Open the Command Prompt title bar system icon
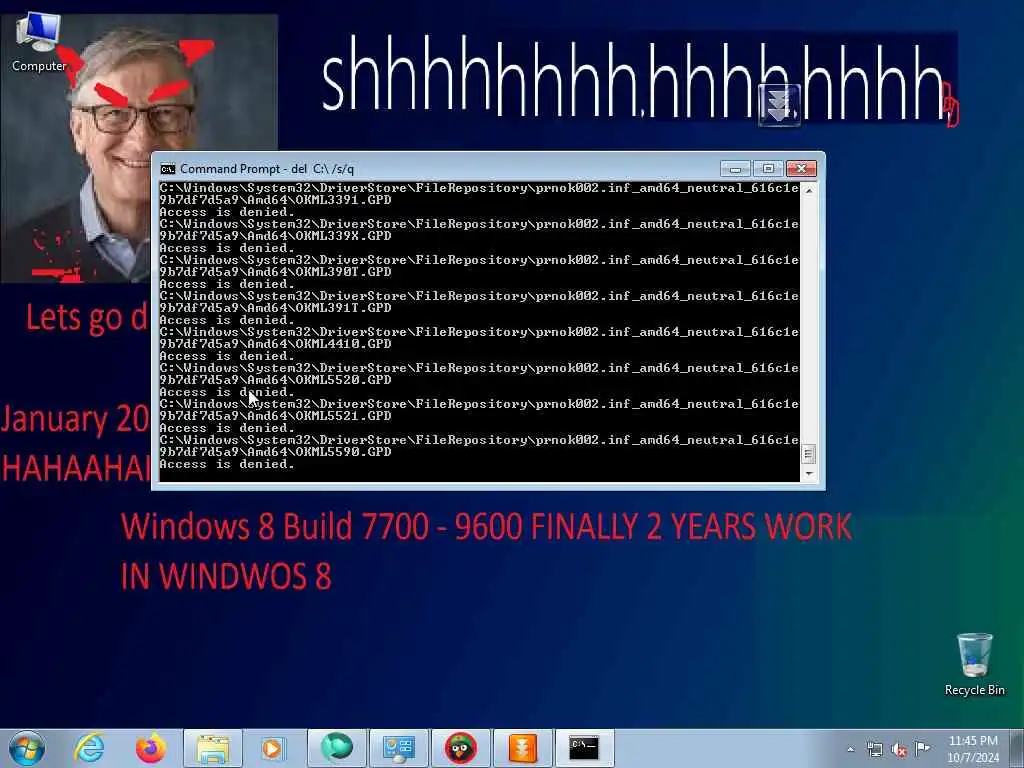 [168, 169]
